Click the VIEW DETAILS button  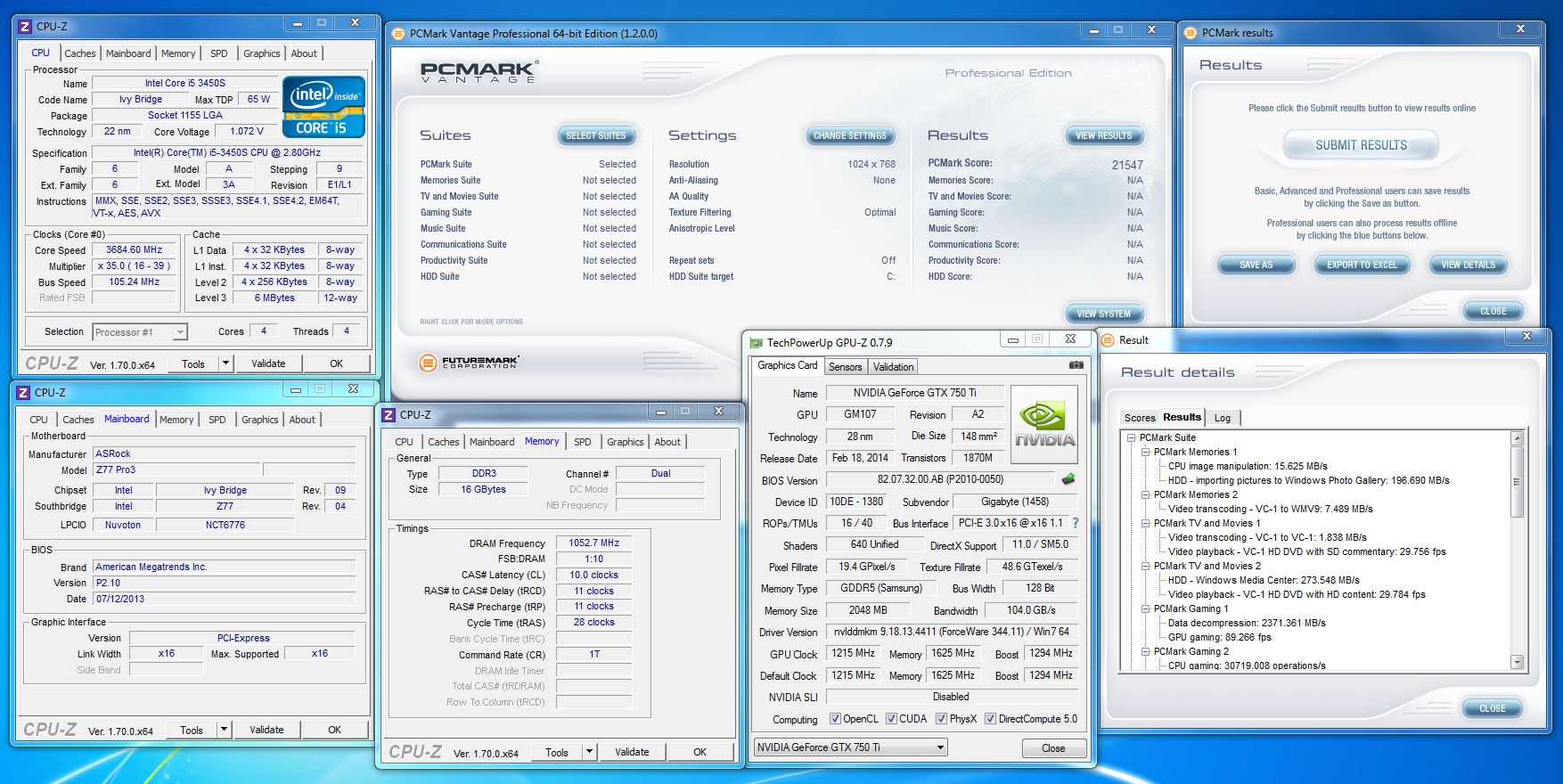pos(1468,265)
